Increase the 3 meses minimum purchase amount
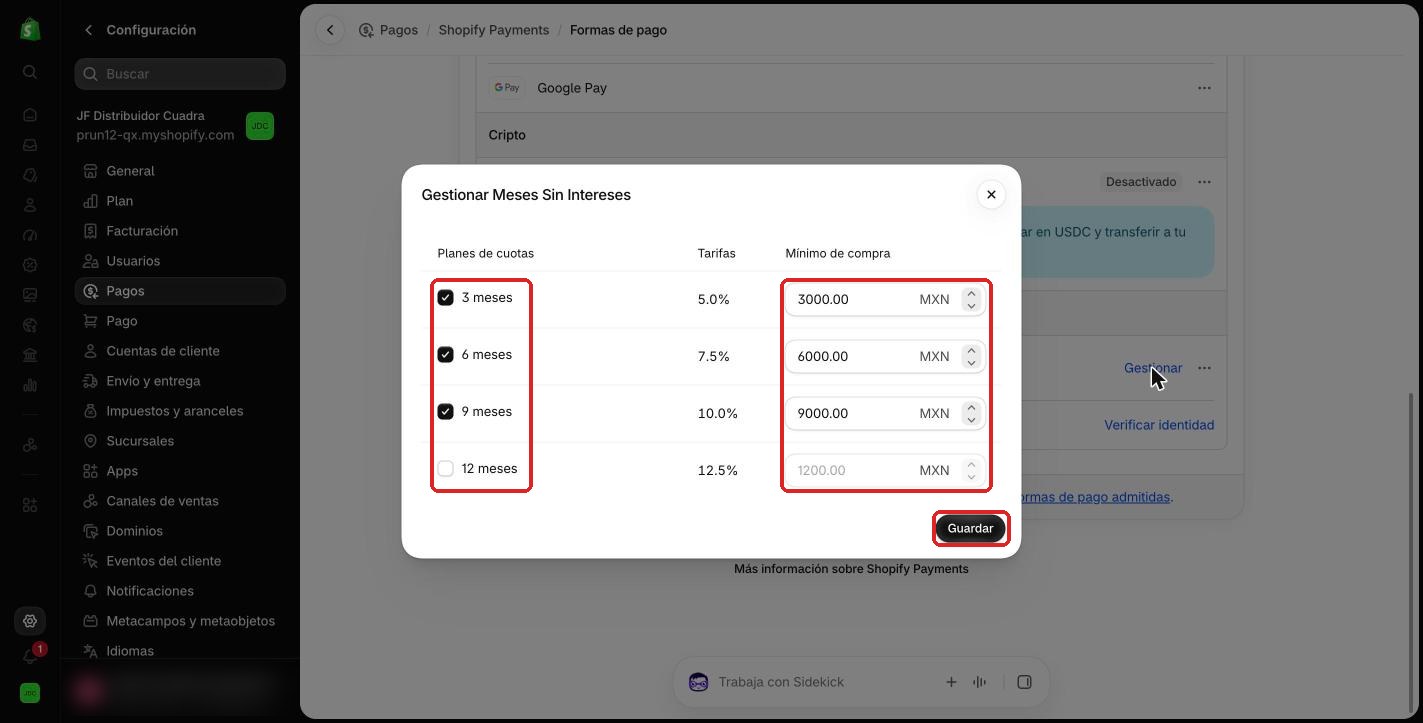 (x=971, y=294)
